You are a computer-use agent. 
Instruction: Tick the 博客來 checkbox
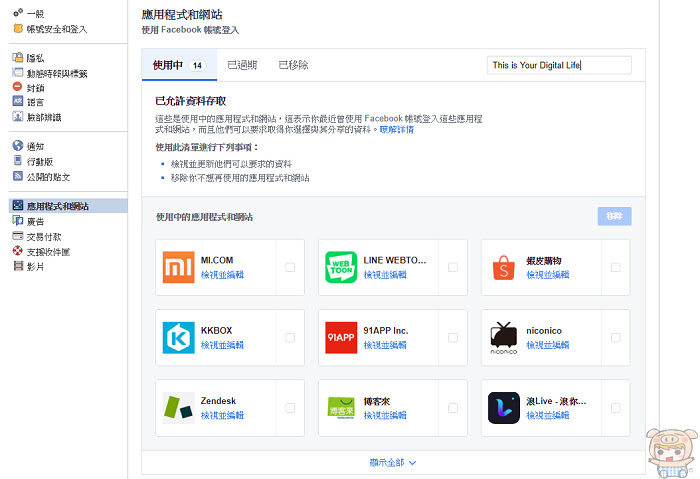(x=453, y=408)
